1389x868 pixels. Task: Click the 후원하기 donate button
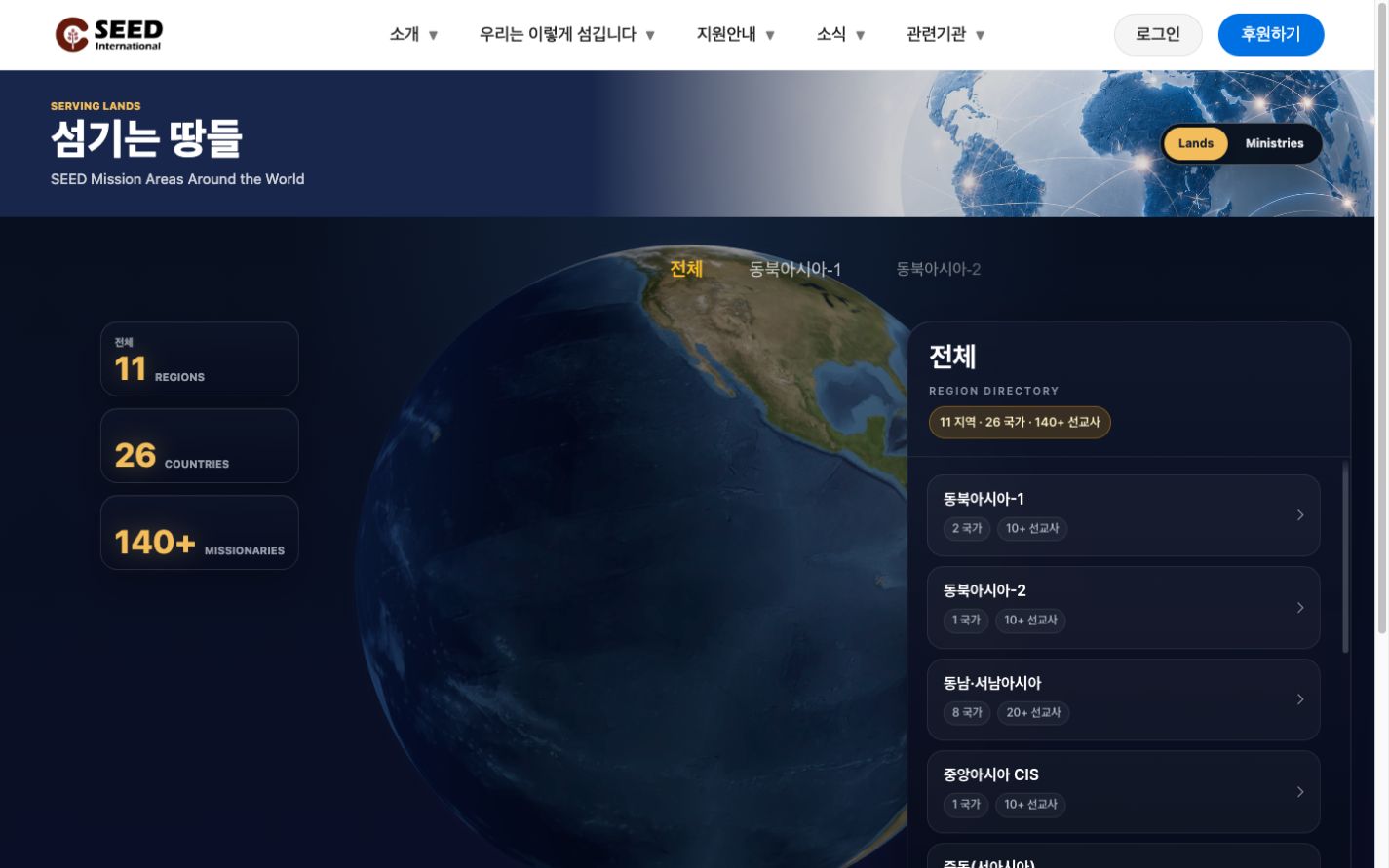(1270, 34)
